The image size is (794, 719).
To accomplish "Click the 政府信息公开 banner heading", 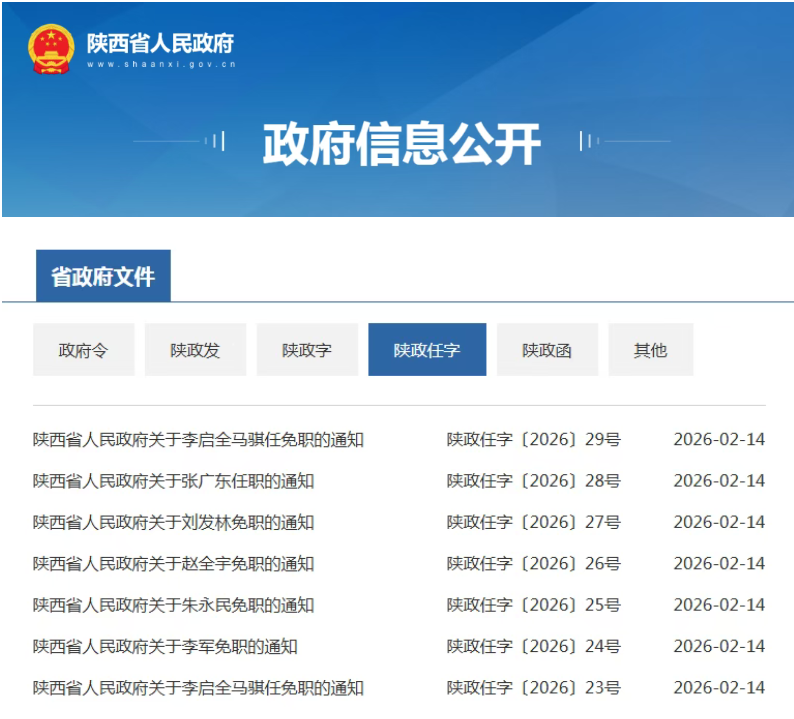I will (401, 144).
